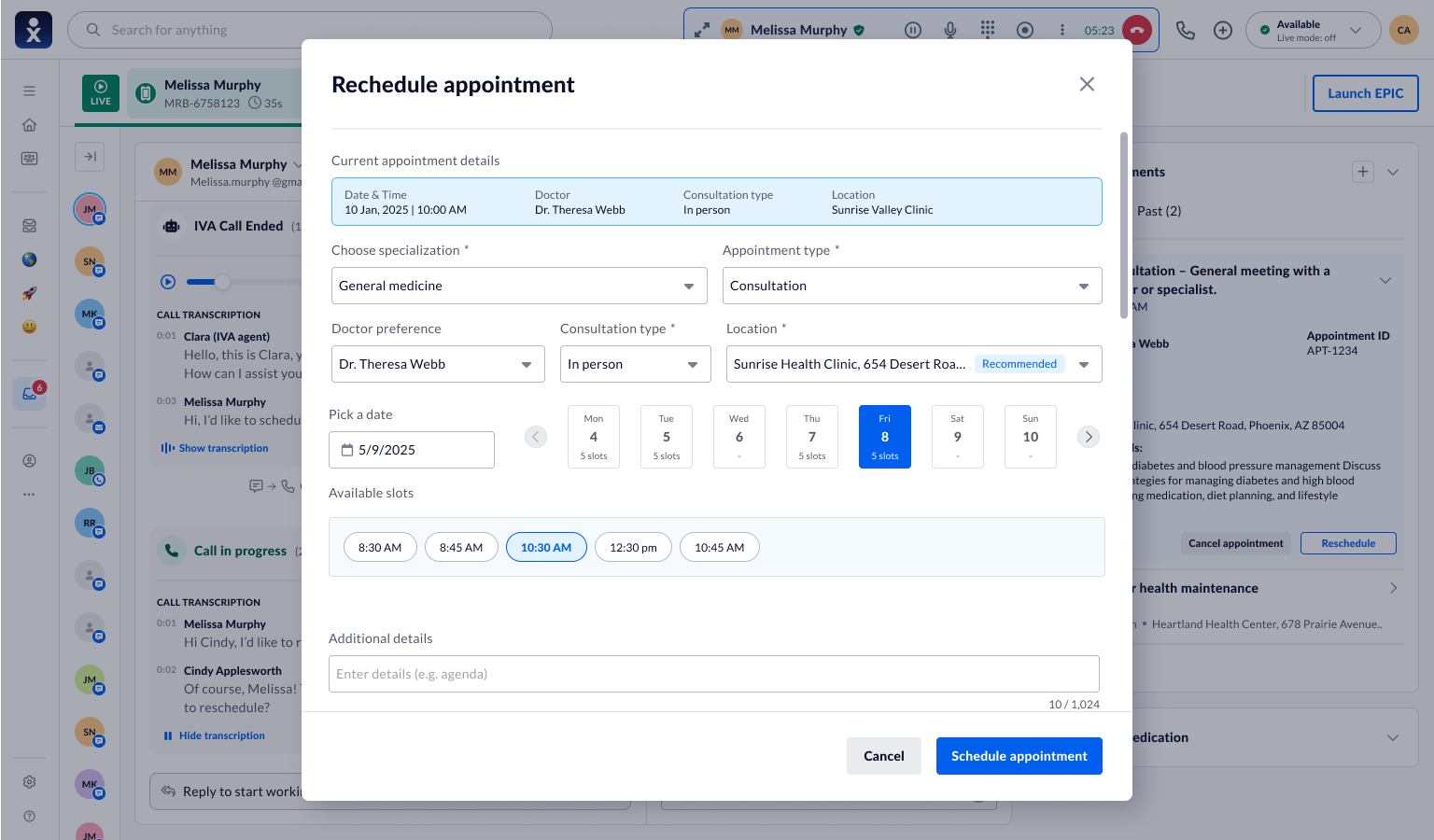Pause the call with hold icon

[913, 30]
